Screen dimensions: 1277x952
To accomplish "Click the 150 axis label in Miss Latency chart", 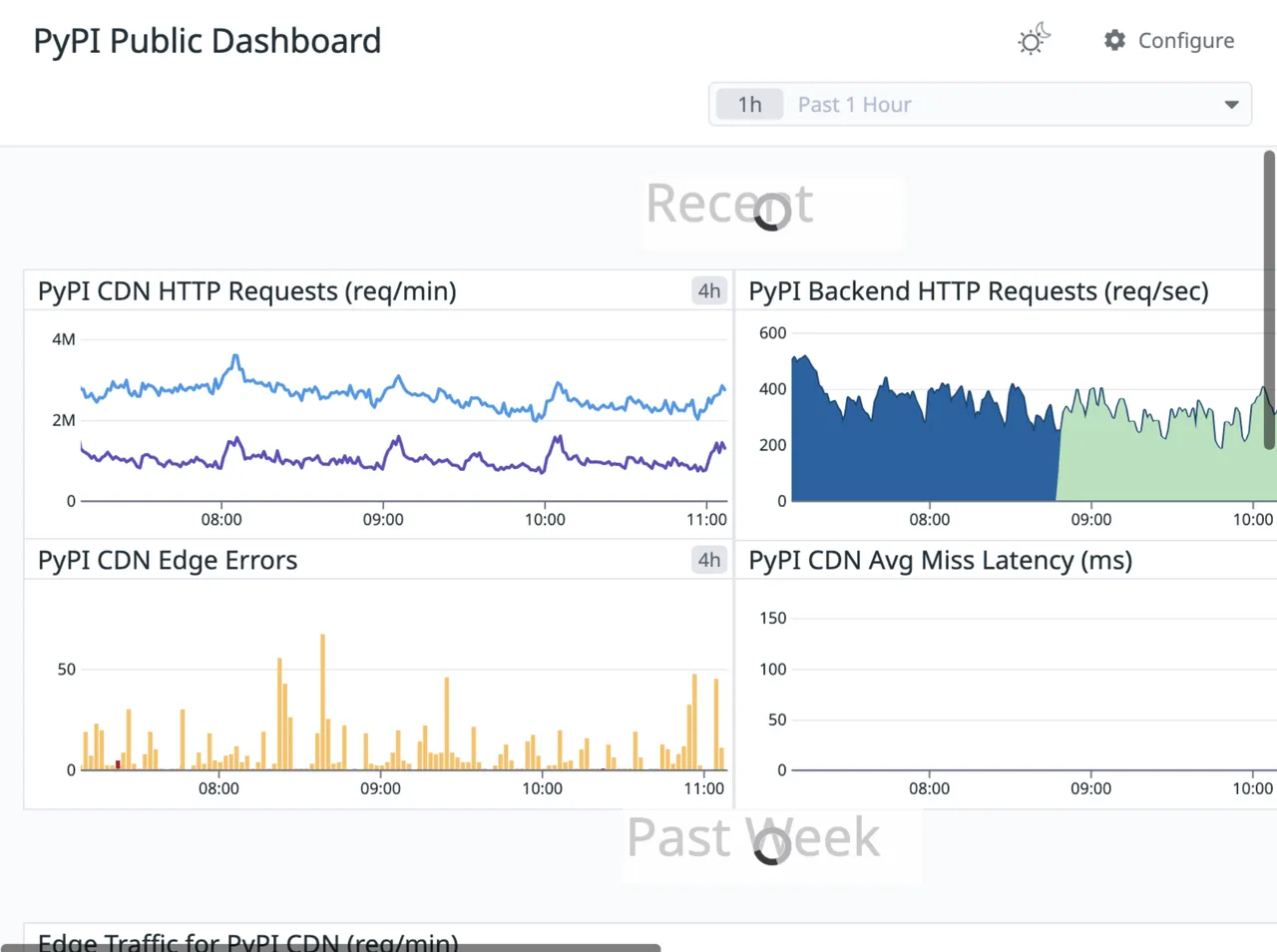I will pos(772,619).
